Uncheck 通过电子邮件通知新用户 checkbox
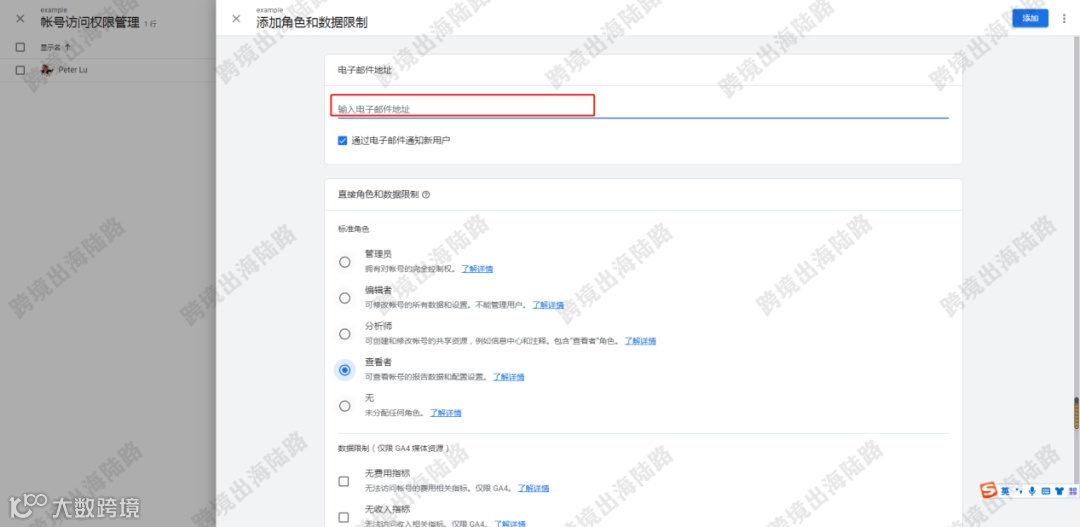Screen dimensions: 1080x527 click(342, 141)
